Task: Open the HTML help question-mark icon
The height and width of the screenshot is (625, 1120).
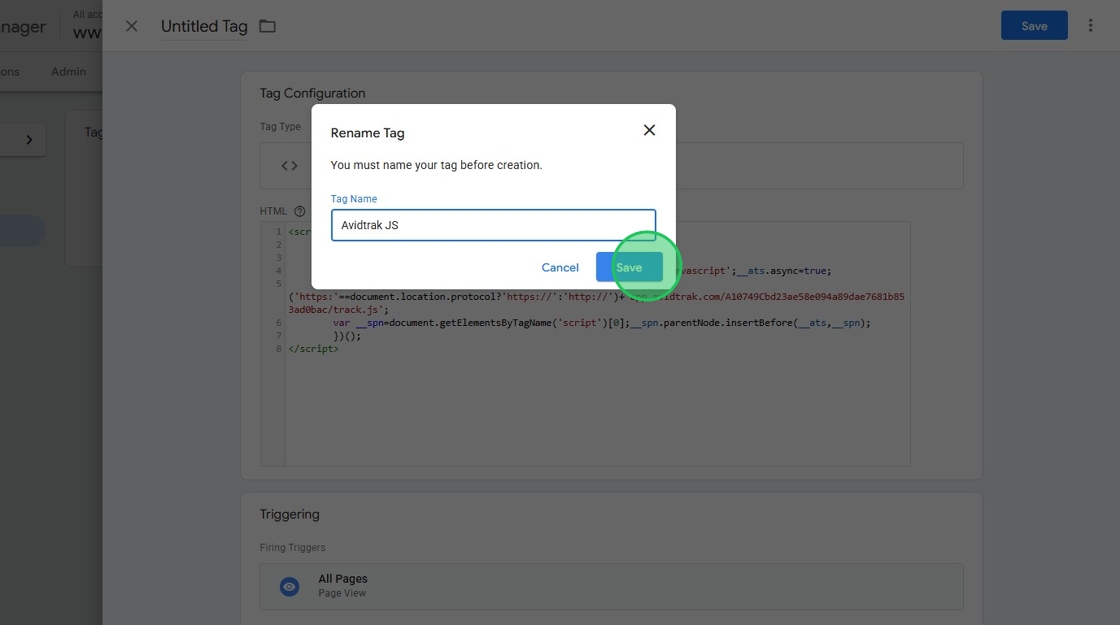Action: point(299,211)
